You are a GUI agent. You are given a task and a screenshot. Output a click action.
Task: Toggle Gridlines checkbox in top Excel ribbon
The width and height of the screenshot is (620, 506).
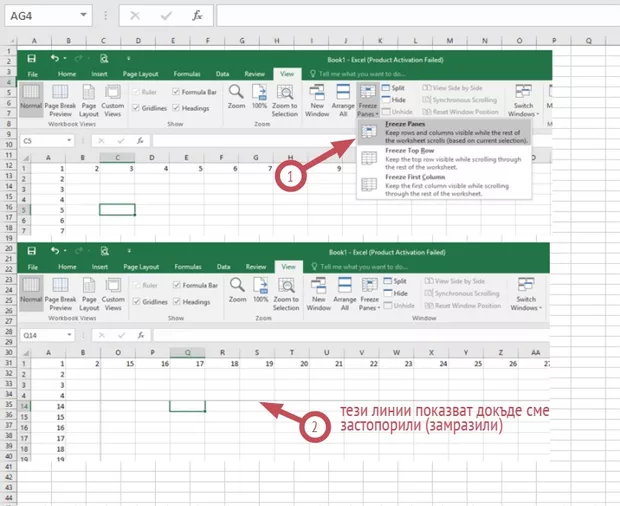(135, 106)
